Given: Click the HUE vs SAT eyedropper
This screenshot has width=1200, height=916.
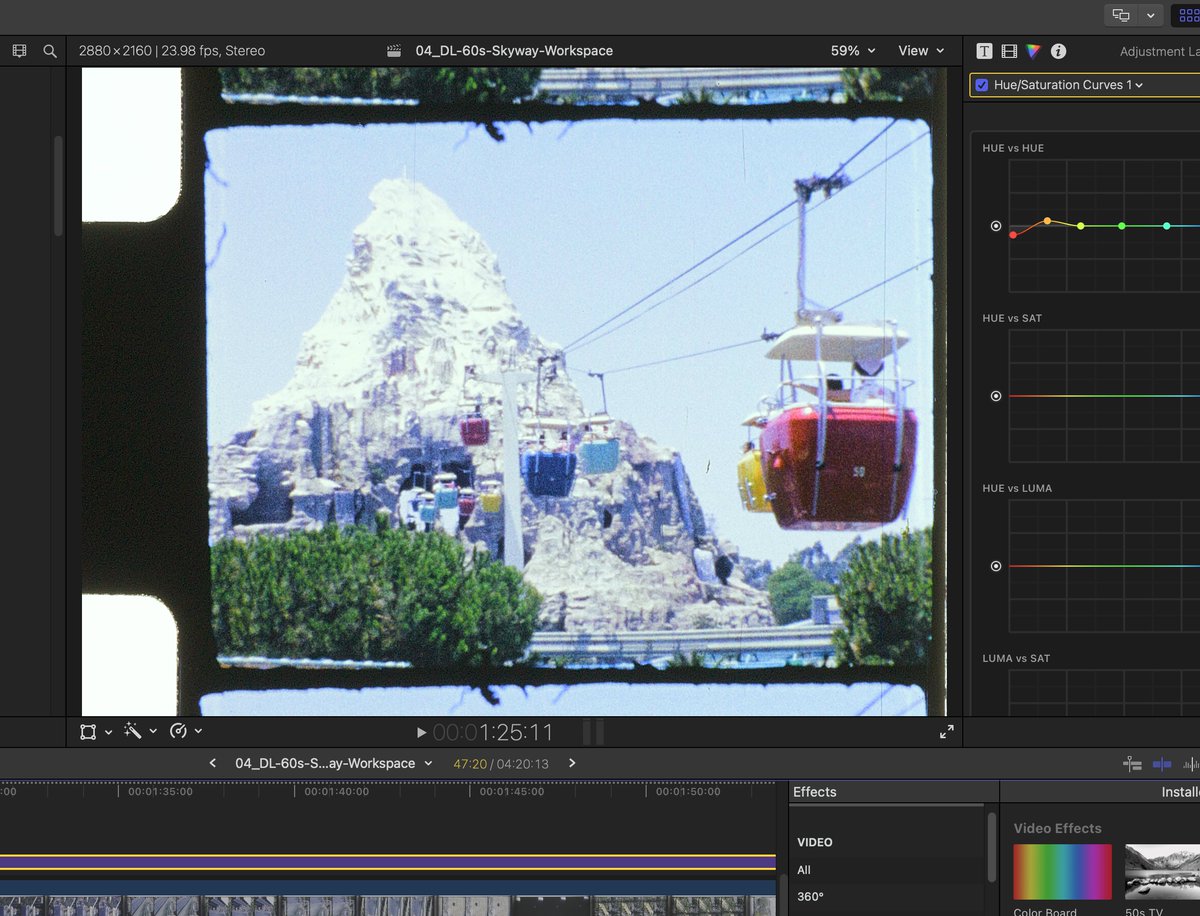Looking at the screenshot, I should pyautogui.click(x=996, y=396).
